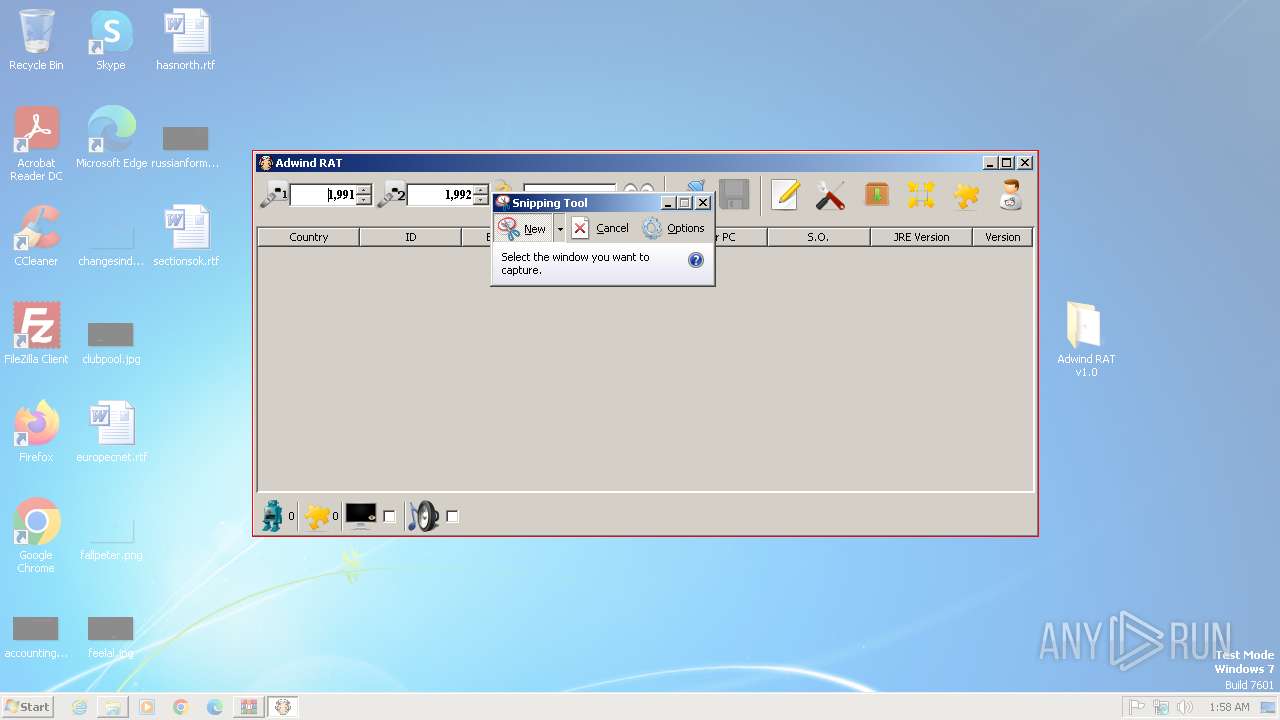Open Snipping Tool Options
1280x720 pixels.
pos(673,228)
